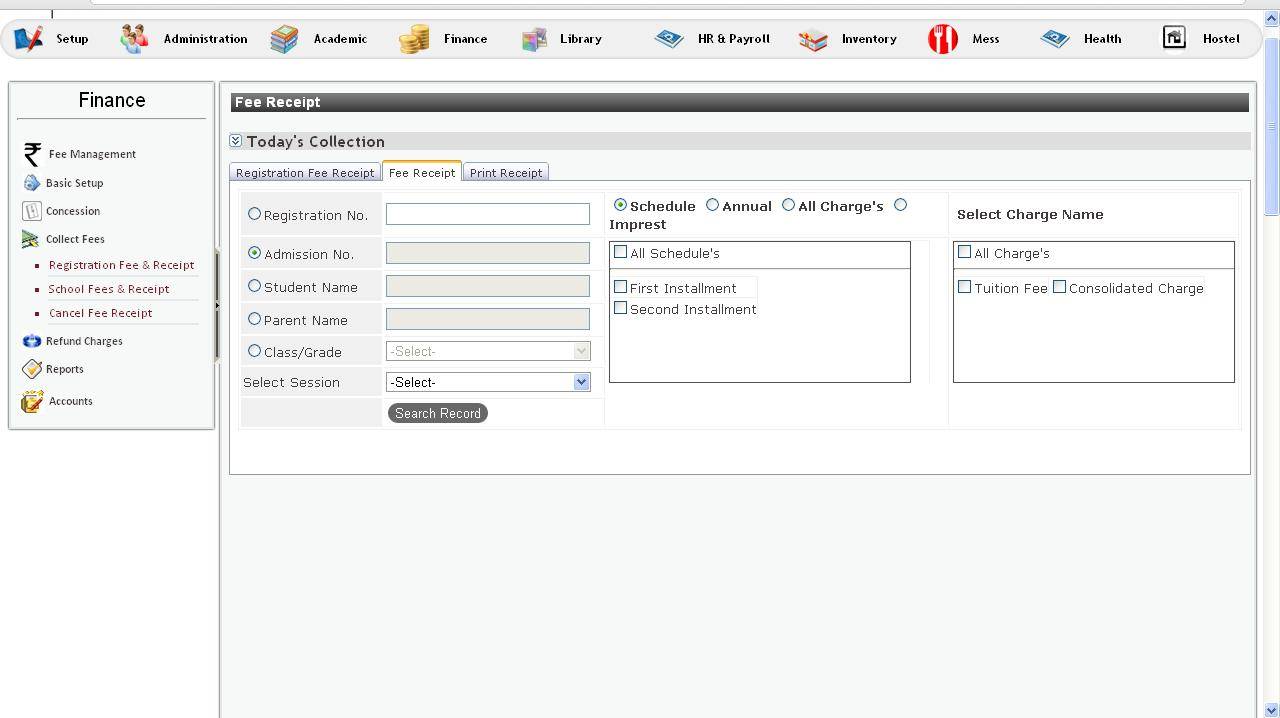Open the Library module icon
1280x718 pixels.
pyautogui.click(x=534, y=39)
